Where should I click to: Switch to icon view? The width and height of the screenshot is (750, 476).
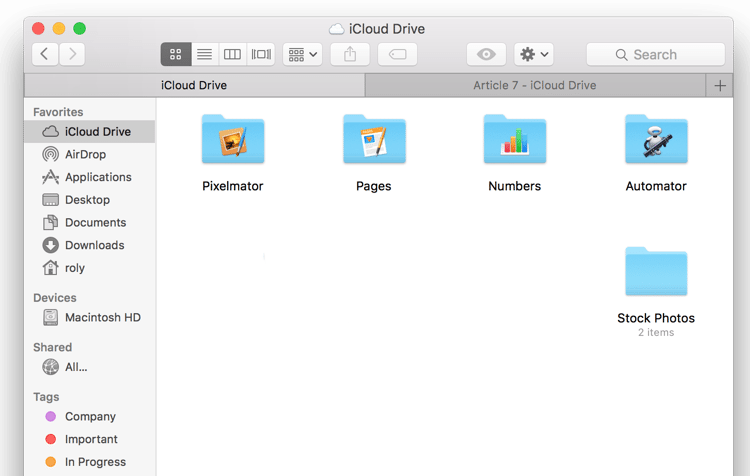[176, 54]
